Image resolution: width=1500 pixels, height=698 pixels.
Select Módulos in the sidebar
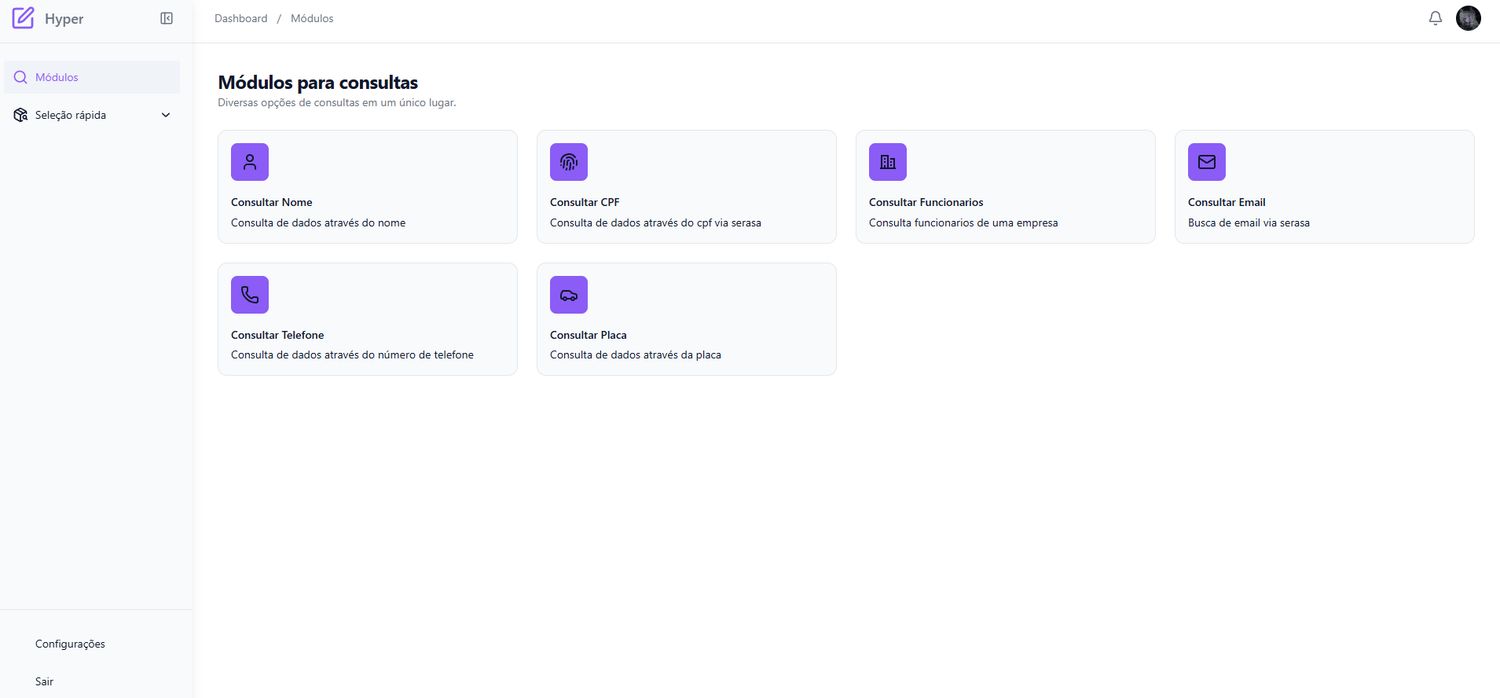(x=56, y=77)
